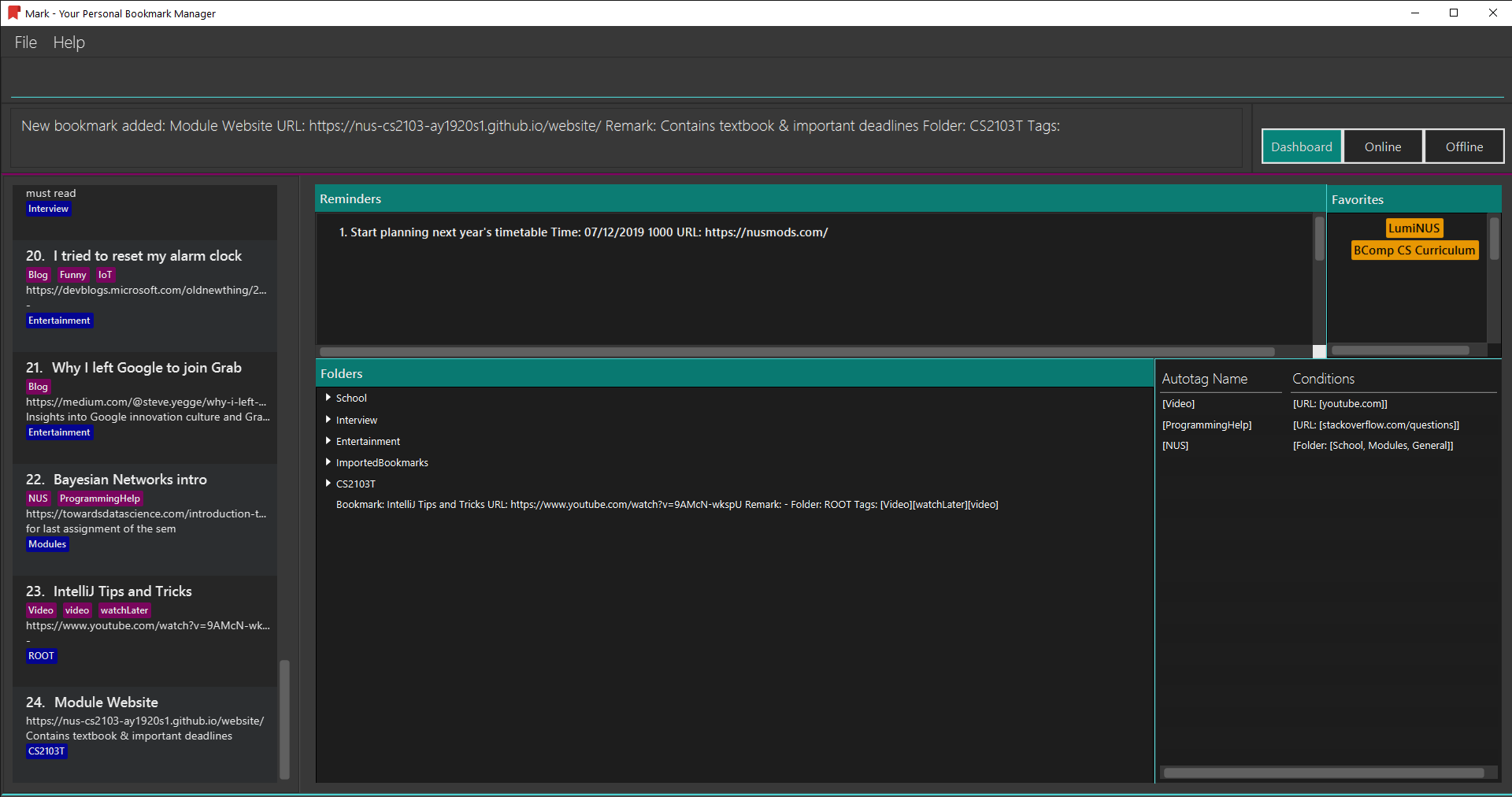
Task: Expand the ImportedBookmarks folder
Action: (328, 462)
